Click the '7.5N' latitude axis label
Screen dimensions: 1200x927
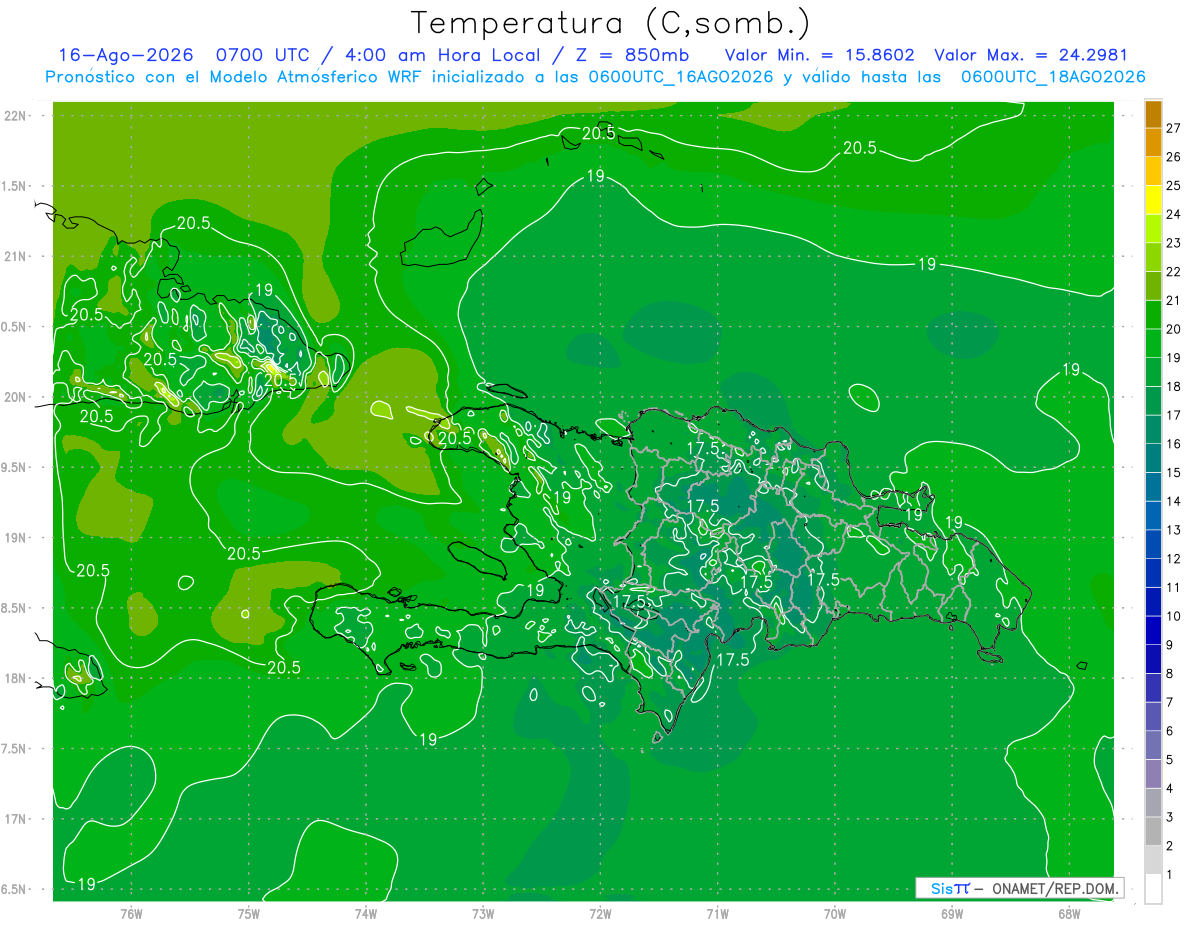(x=15, y=749)
